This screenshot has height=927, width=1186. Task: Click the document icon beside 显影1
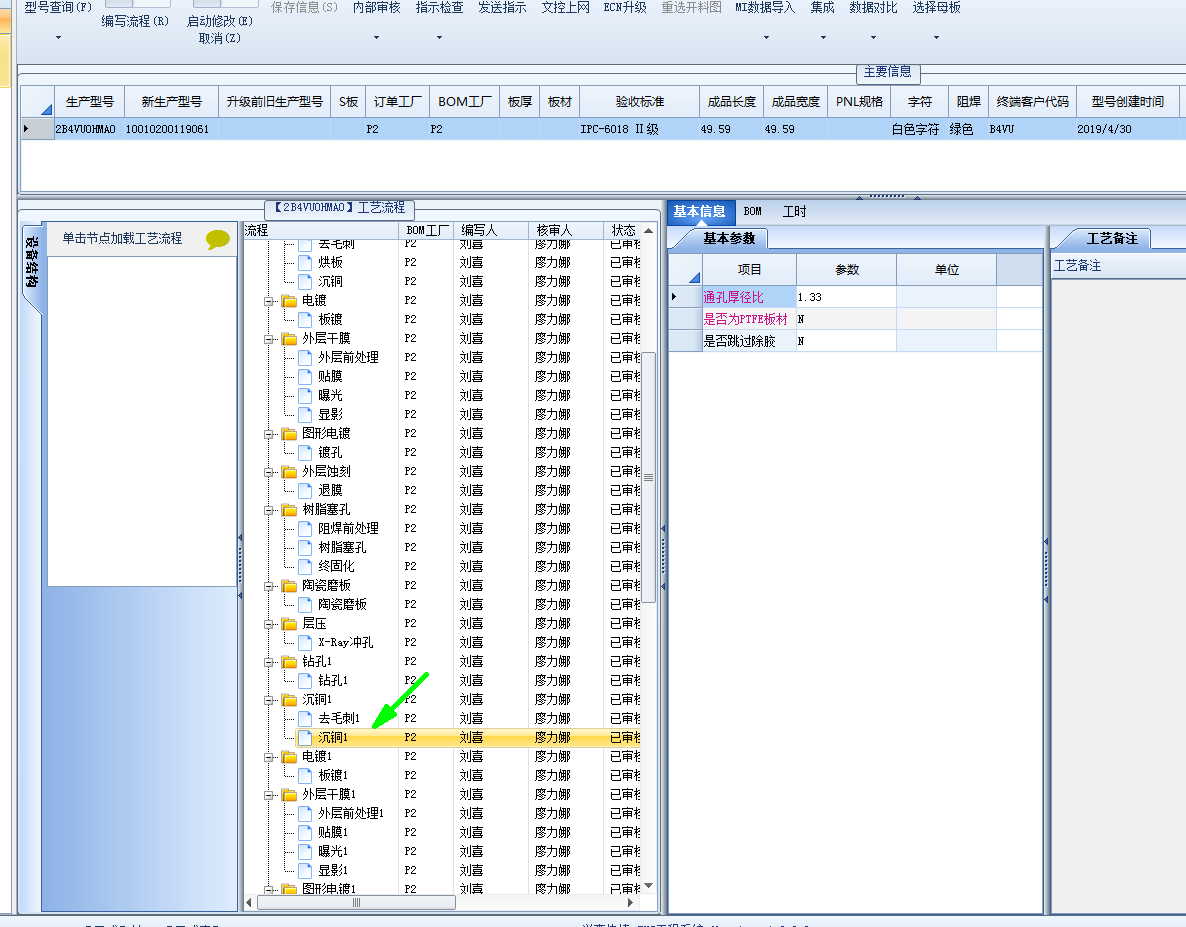click(x=305, y=870)
